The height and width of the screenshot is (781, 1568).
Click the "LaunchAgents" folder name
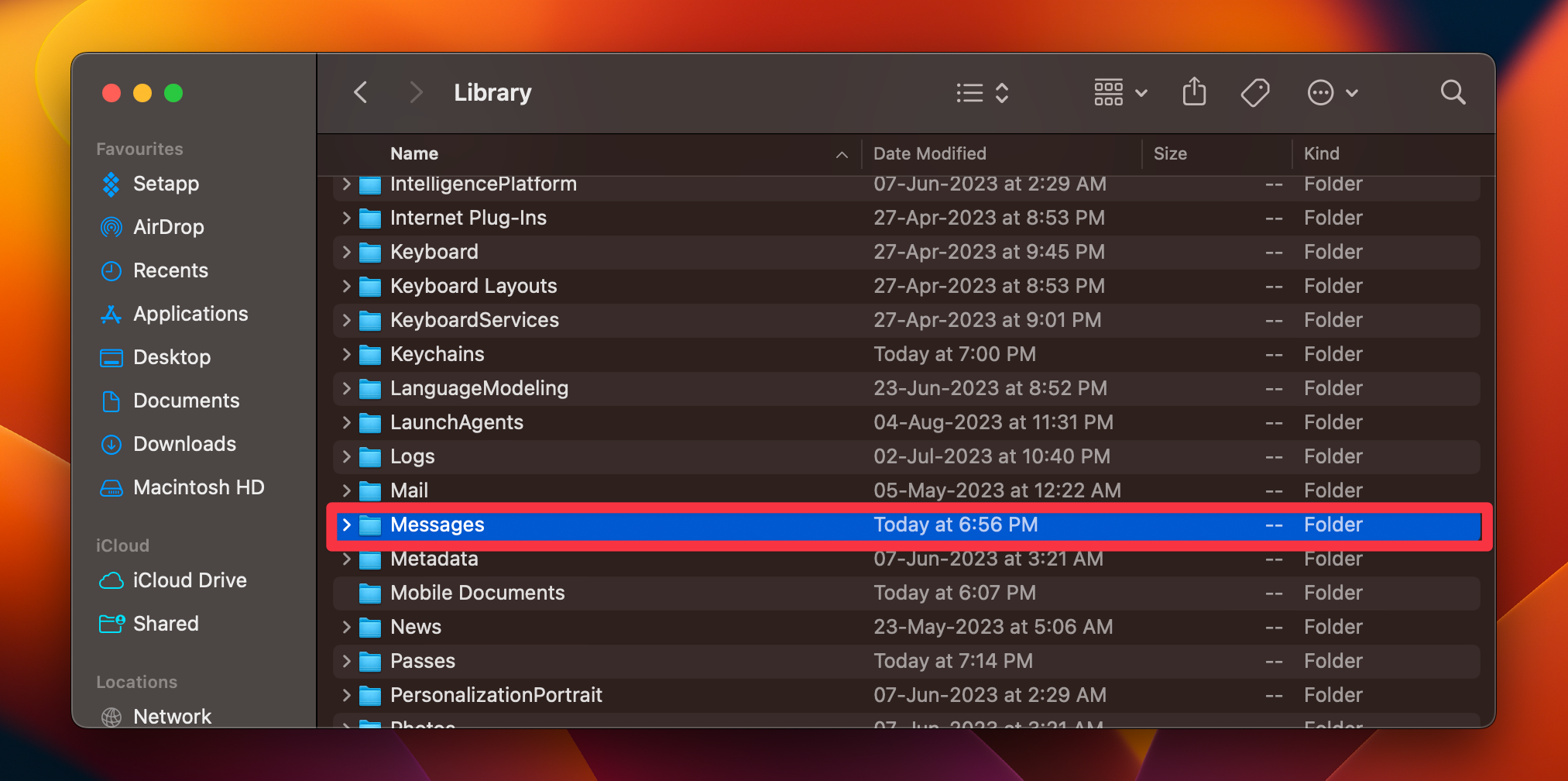coord(457,422)
